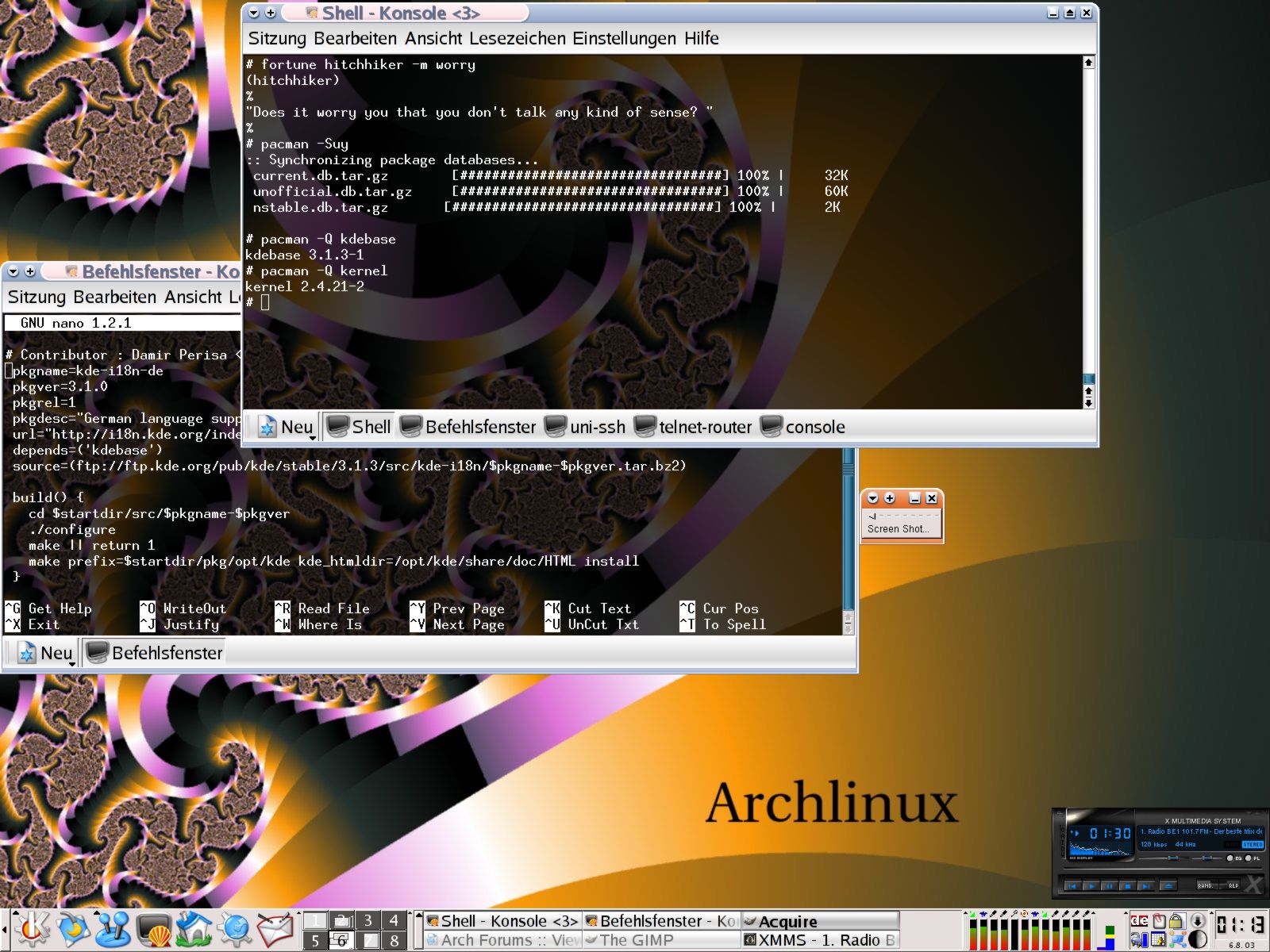Click the download arrow tray icon
Image resolution: width=1270 pixels, height=952 pixels.
(x=1198, y=921)
